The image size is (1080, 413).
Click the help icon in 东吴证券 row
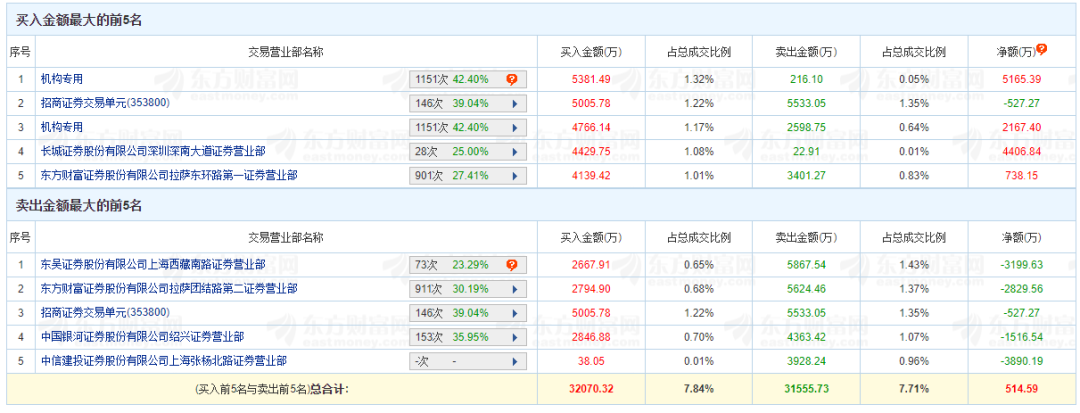pos(512,264)
